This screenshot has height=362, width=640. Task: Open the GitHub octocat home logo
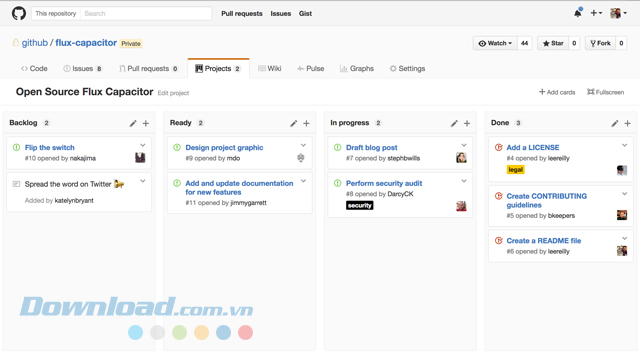pyautogui.click(x=19, y=13)
